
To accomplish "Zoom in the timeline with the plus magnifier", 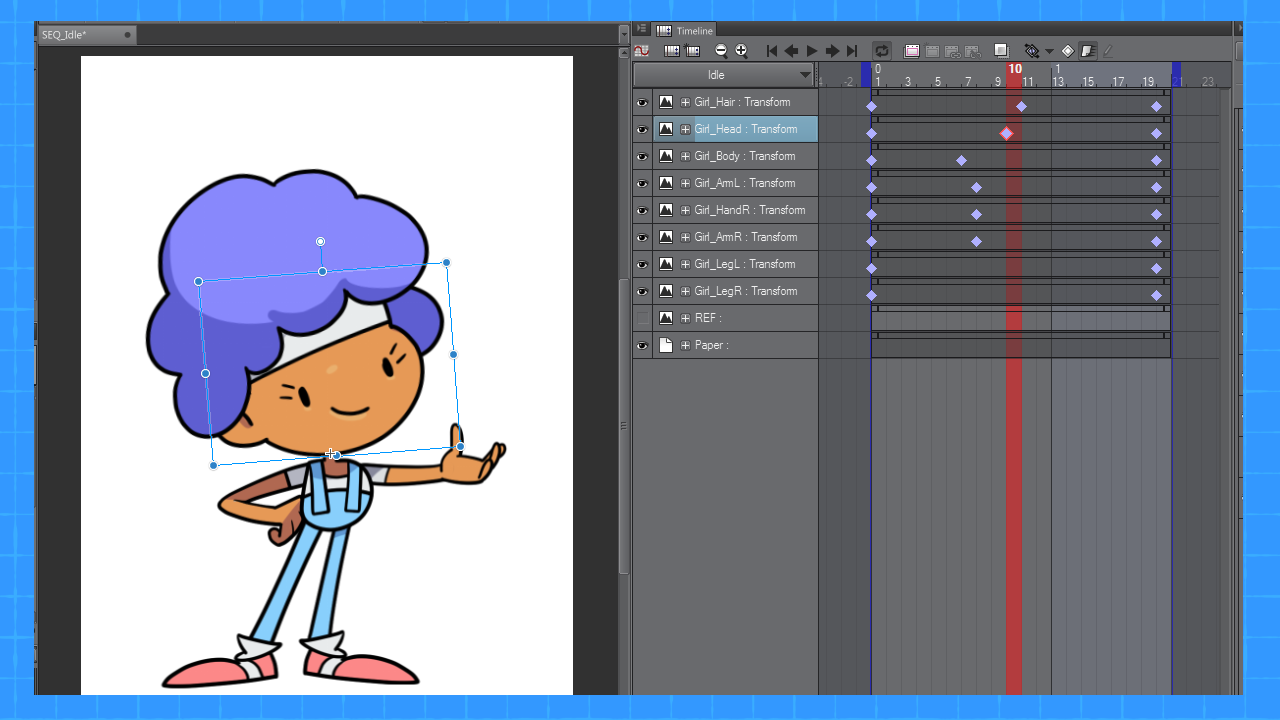I will coord(741,51).
